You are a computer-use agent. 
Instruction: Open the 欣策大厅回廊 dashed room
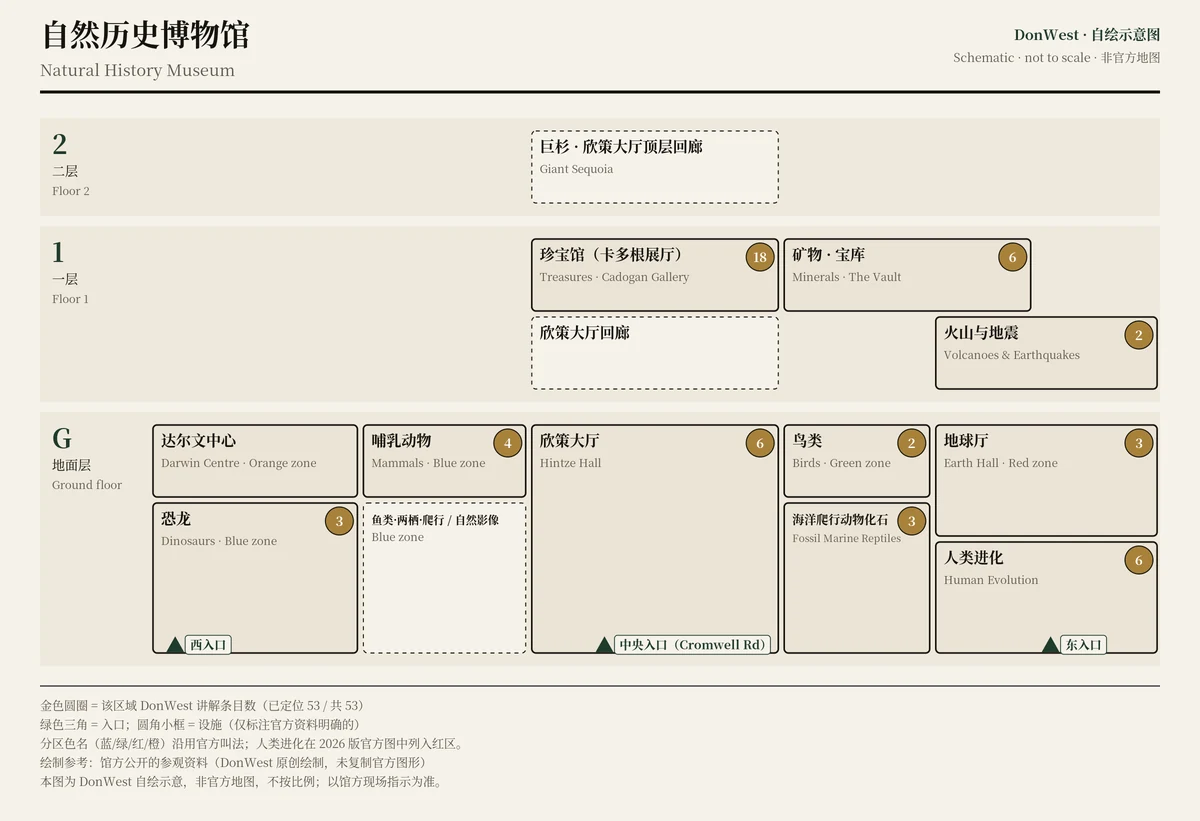(655, 353)
